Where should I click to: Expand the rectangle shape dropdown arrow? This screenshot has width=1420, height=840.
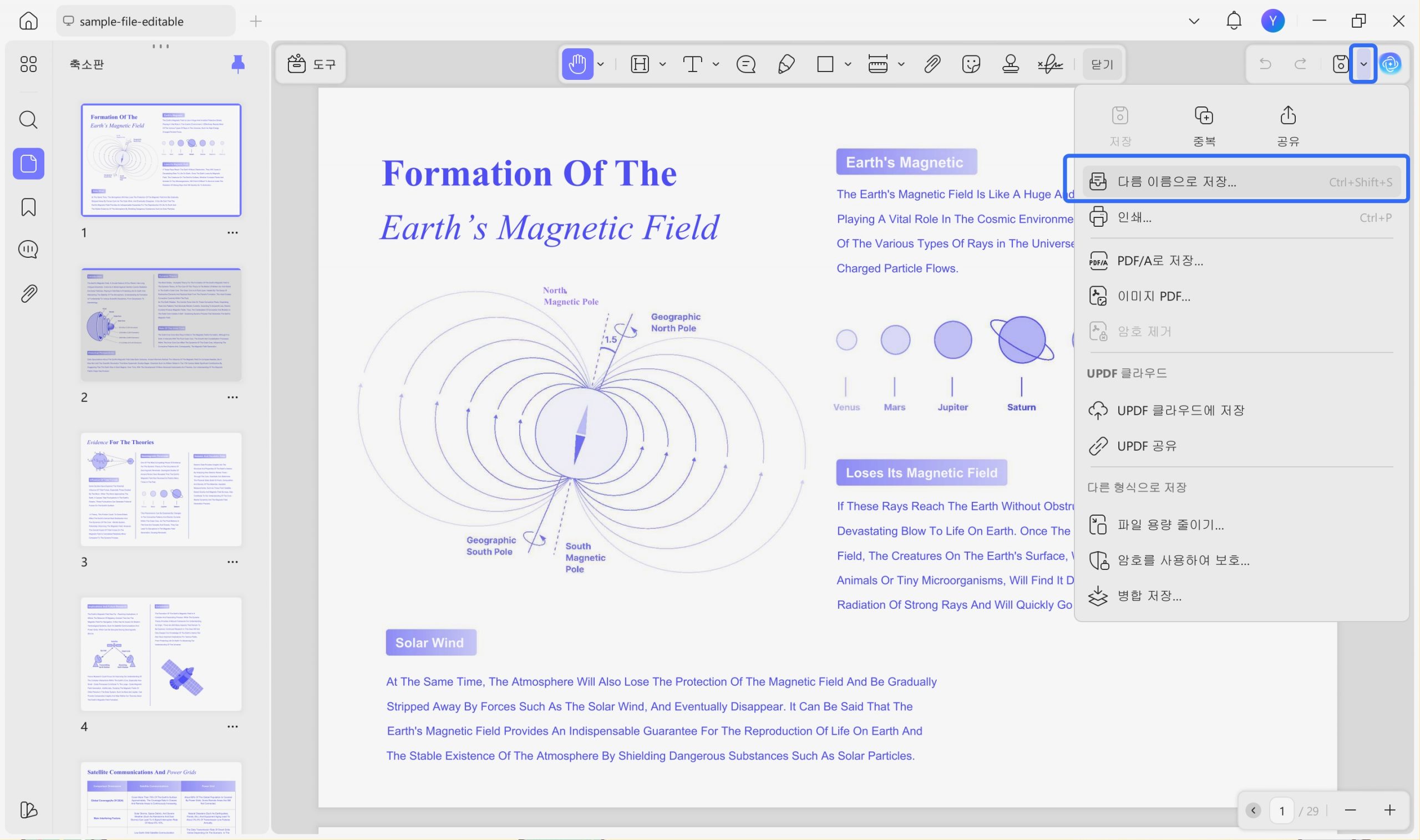[x=848, y=64]
